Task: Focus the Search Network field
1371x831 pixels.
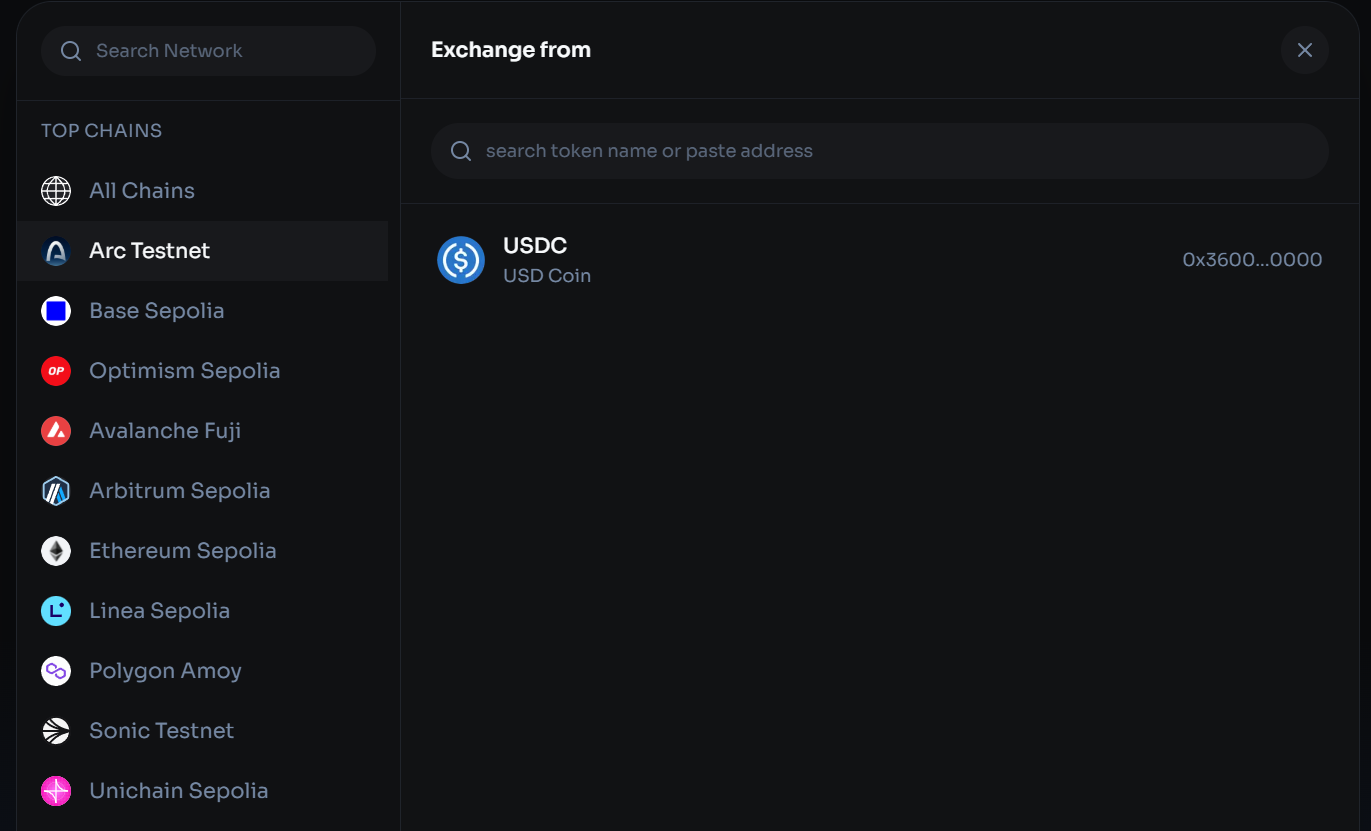Action: coord(208,51)
